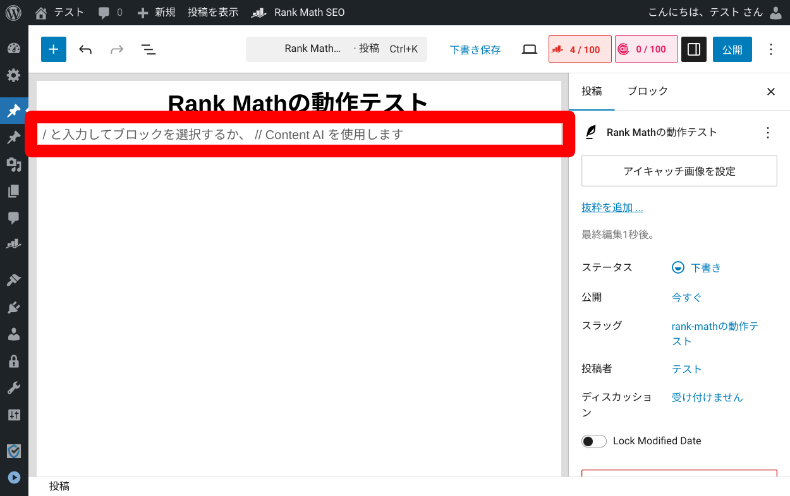
Task: Open Content AI score 0/100
Action: click(x=645, y=49)
